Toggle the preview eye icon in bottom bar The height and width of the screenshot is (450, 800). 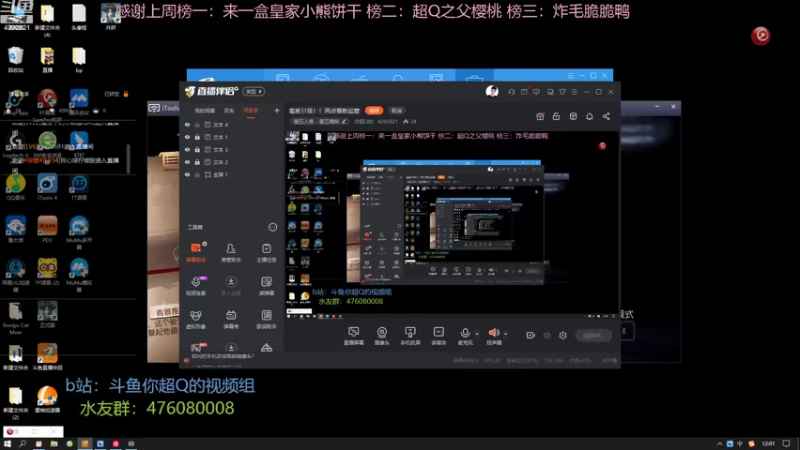(547, 335)
